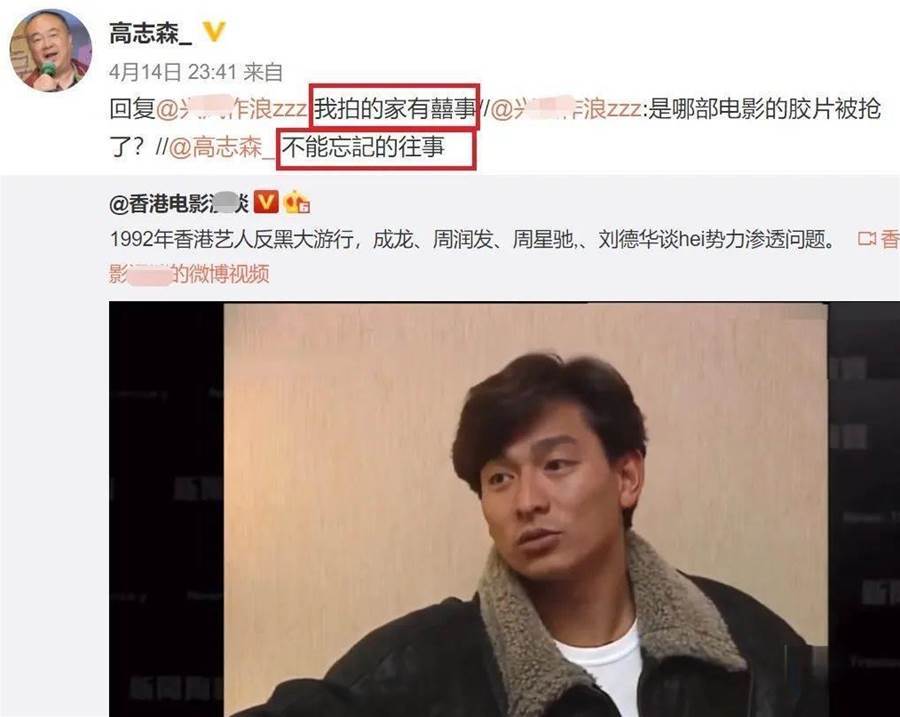Click the dark left margin of video player

[166, 509]
